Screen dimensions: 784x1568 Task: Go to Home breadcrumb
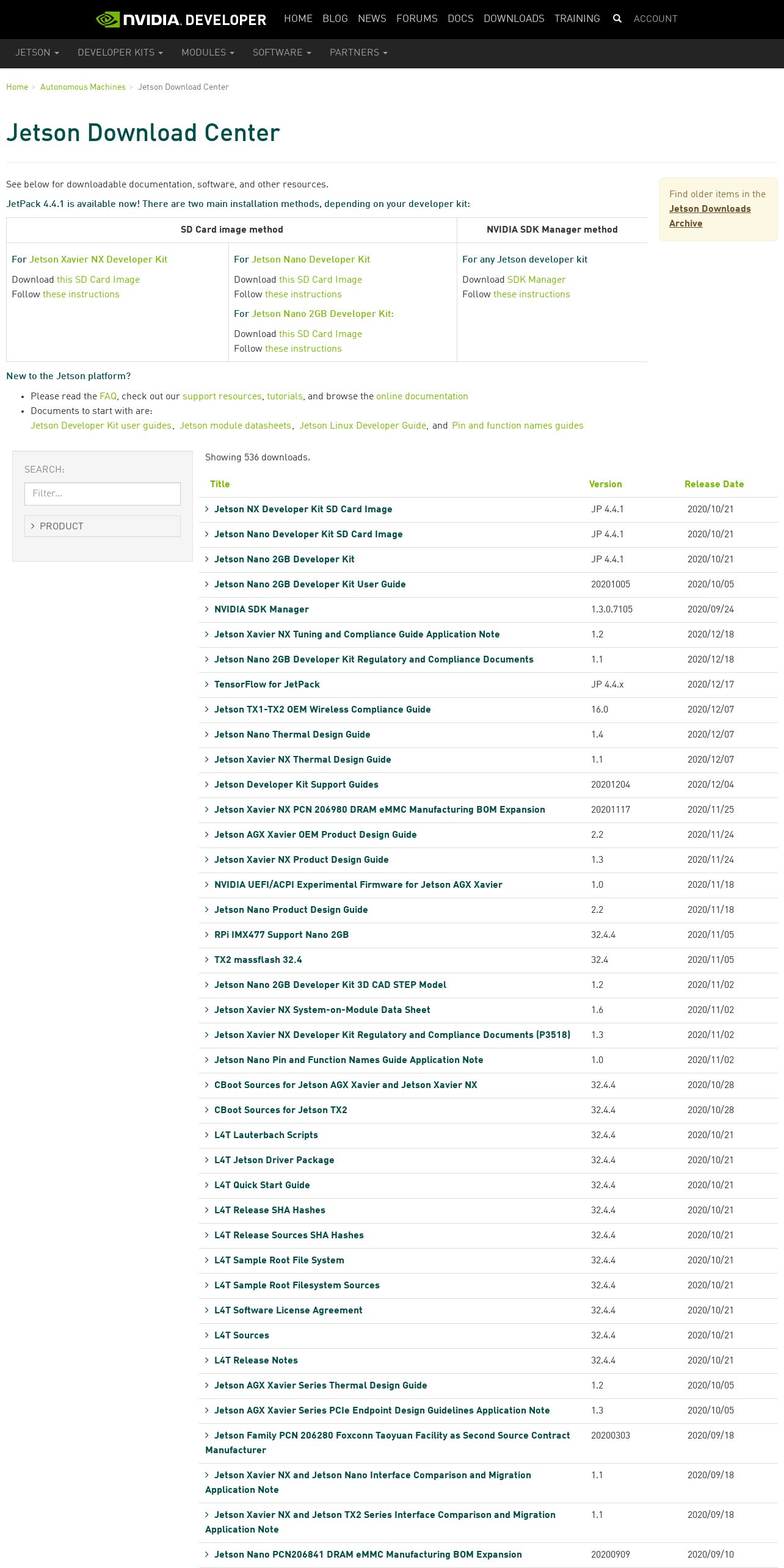17,87
